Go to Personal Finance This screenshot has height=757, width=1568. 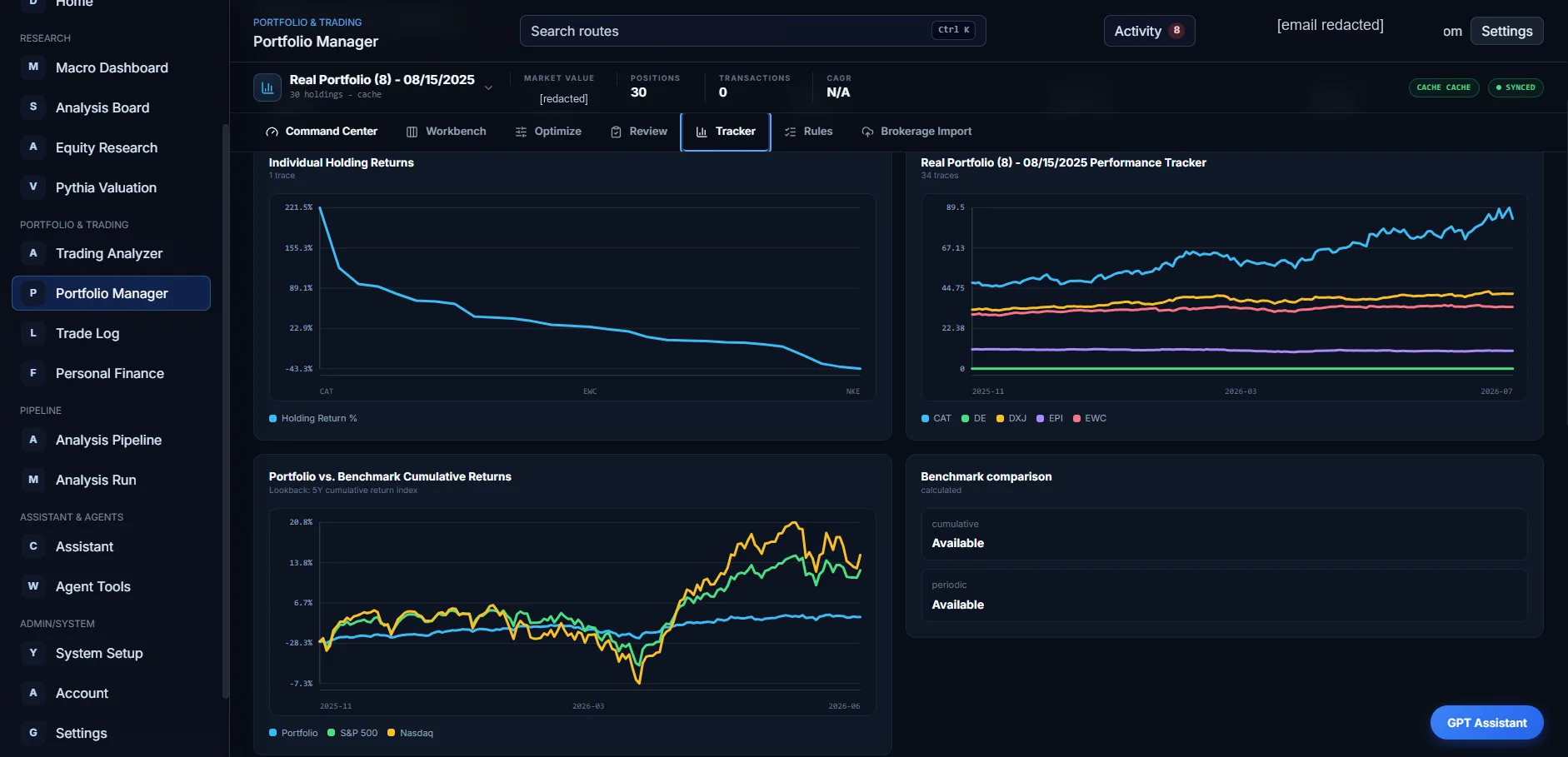(112, 373)
